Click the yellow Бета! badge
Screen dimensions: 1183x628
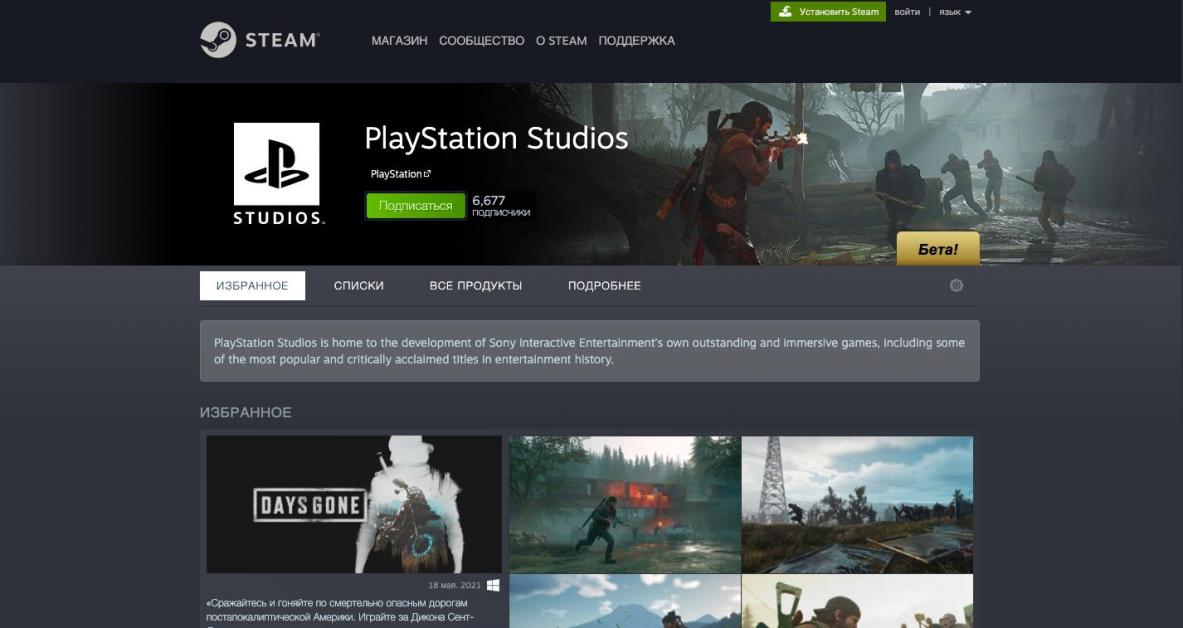938,248
